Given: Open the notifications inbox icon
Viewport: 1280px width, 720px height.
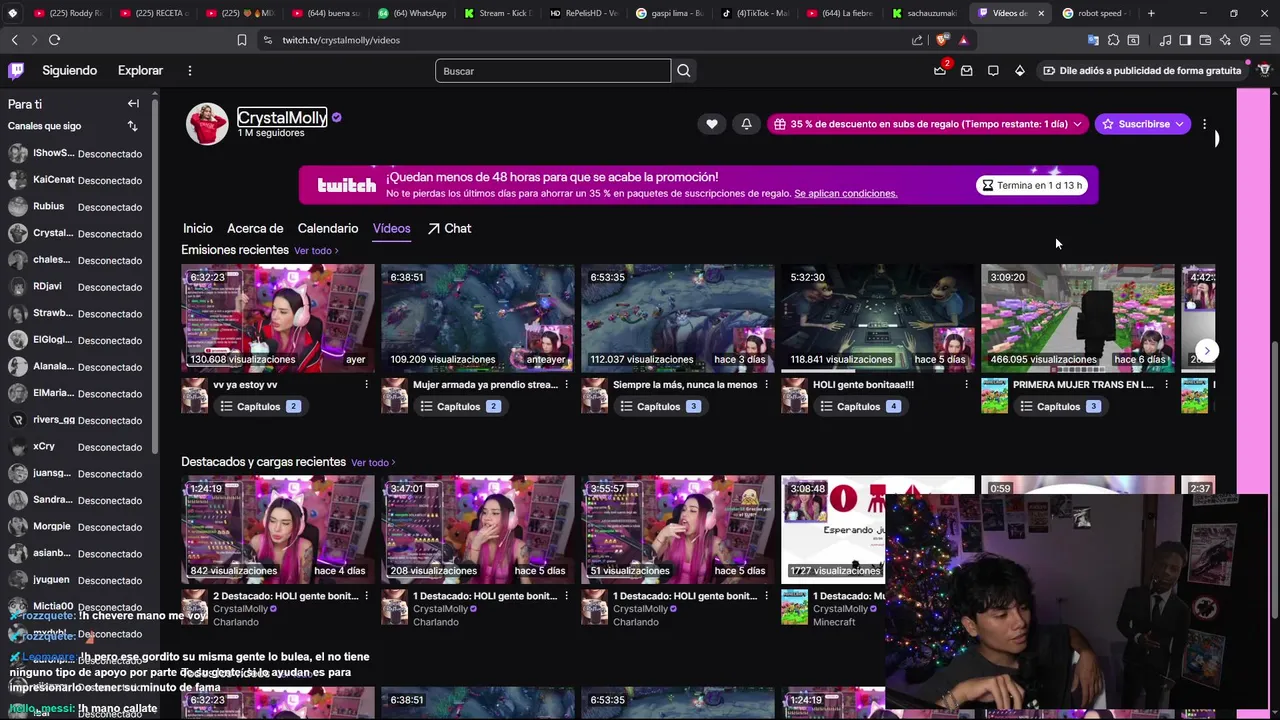Looking at the screenshot, I should [966, 70].
